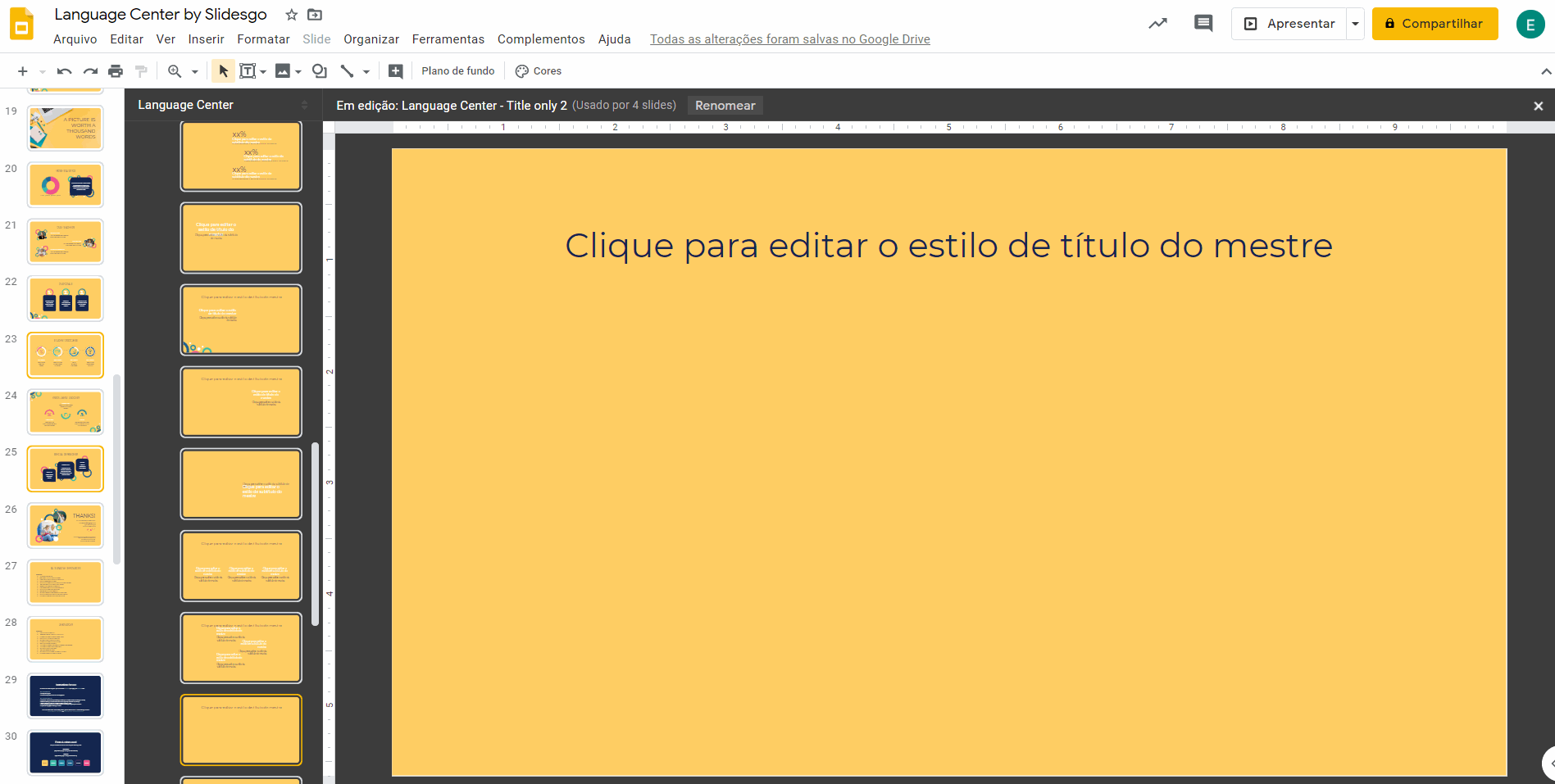Open the Complementos menu
Screen dimensions: 1555x784
[x=541, y=39]
